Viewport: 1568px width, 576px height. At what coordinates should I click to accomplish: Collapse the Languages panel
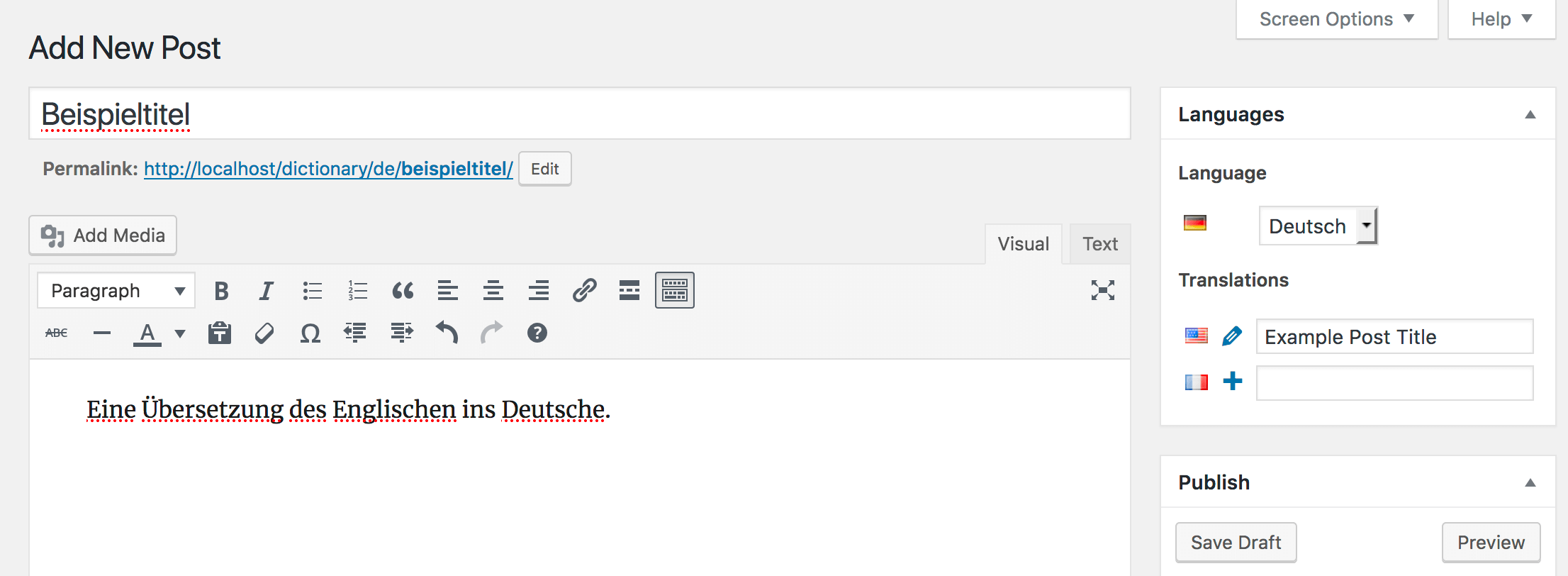coord(1530,114)
